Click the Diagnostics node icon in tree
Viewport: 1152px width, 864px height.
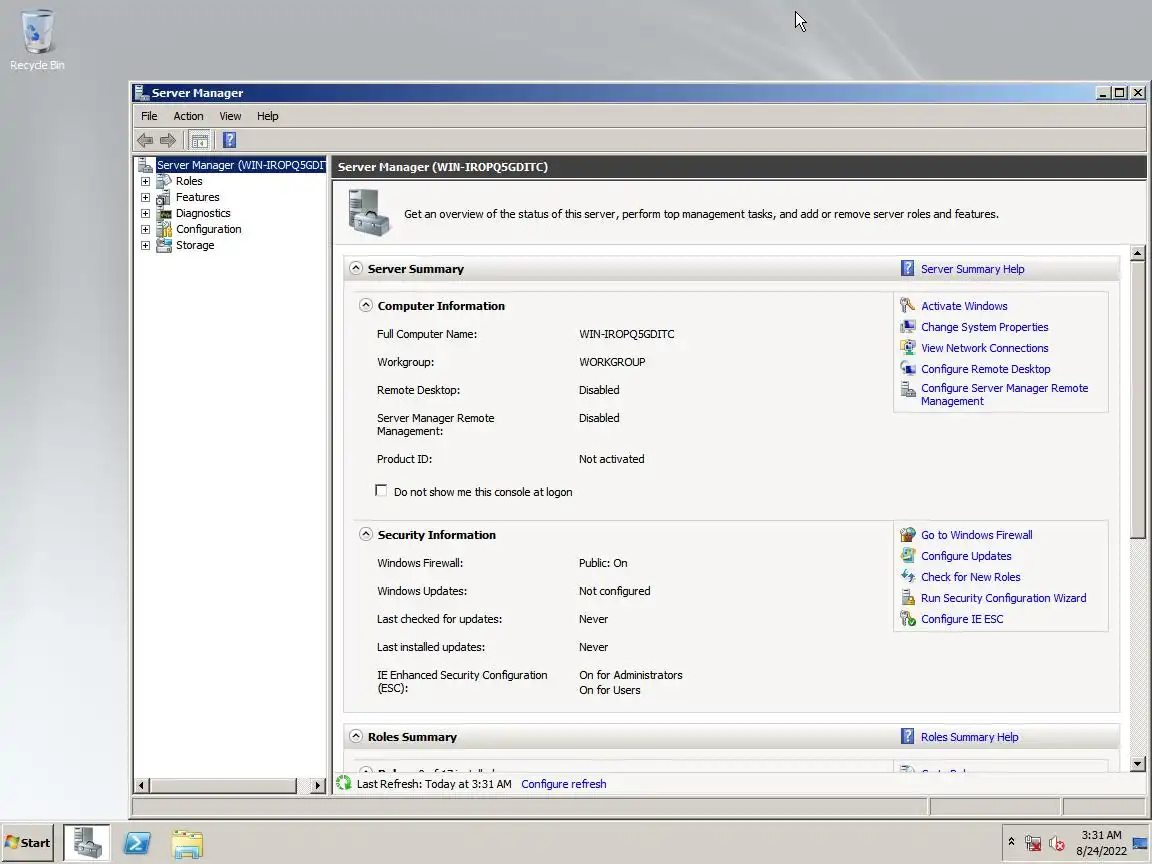click(x=164, y=213)
